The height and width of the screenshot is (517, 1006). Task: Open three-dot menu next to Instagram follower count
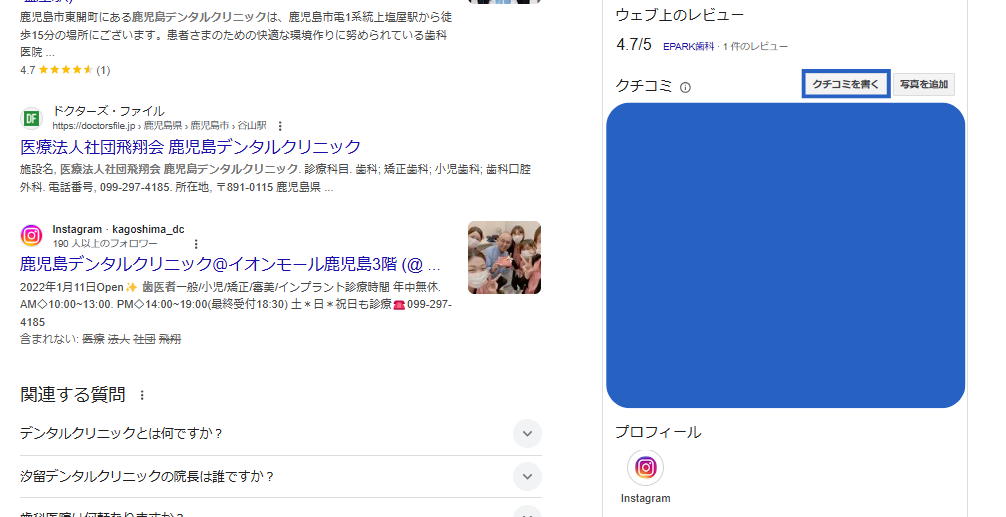[196, 244]
